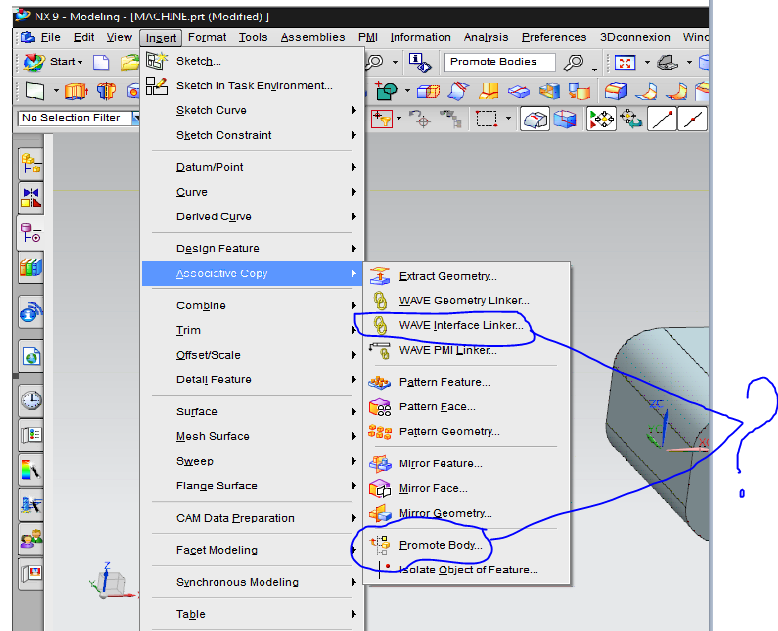The height and width of the screenshot is (631, 778).
Task: Click the Pattern Feature icon
Action: pyautogui.click(x=380, y=382)
